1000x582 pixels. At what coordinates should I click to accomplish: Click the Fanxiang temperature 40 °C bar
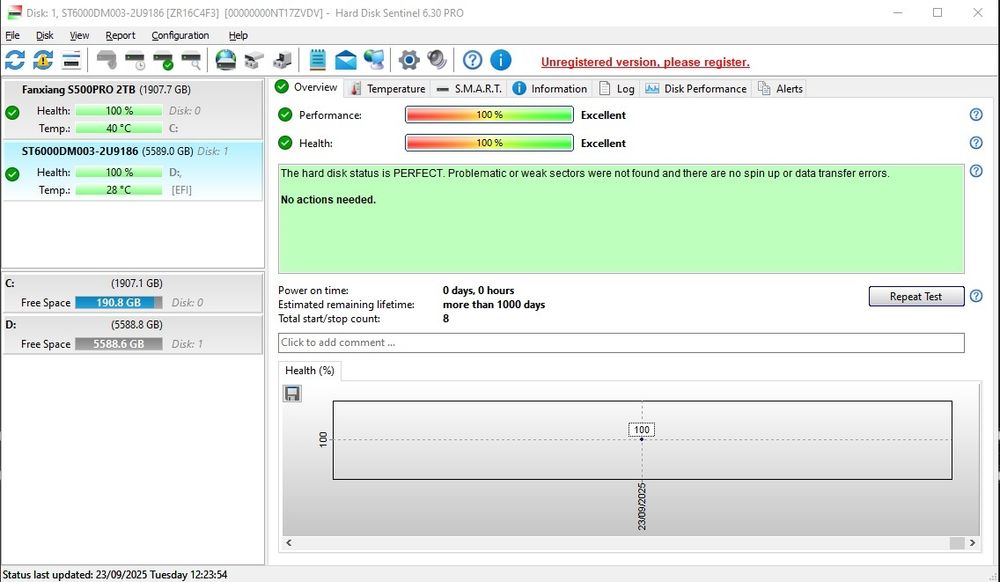click(x=119, y=128)
